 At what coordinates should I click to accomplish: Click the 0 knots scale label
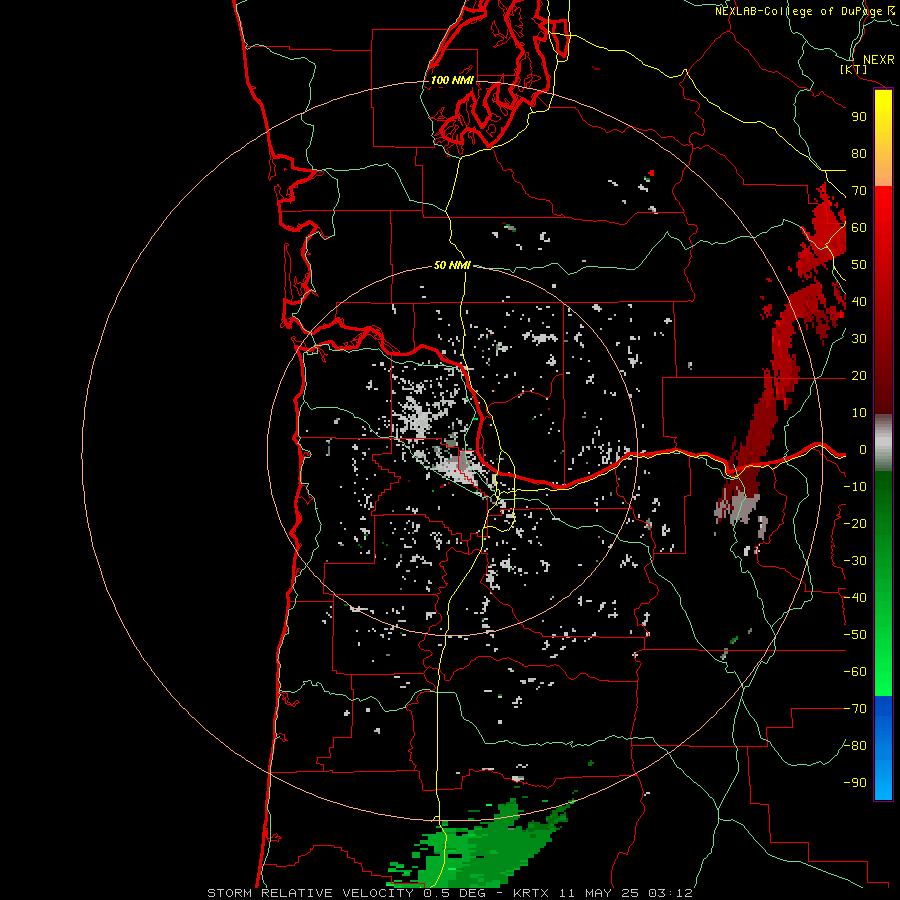point(862,450)
